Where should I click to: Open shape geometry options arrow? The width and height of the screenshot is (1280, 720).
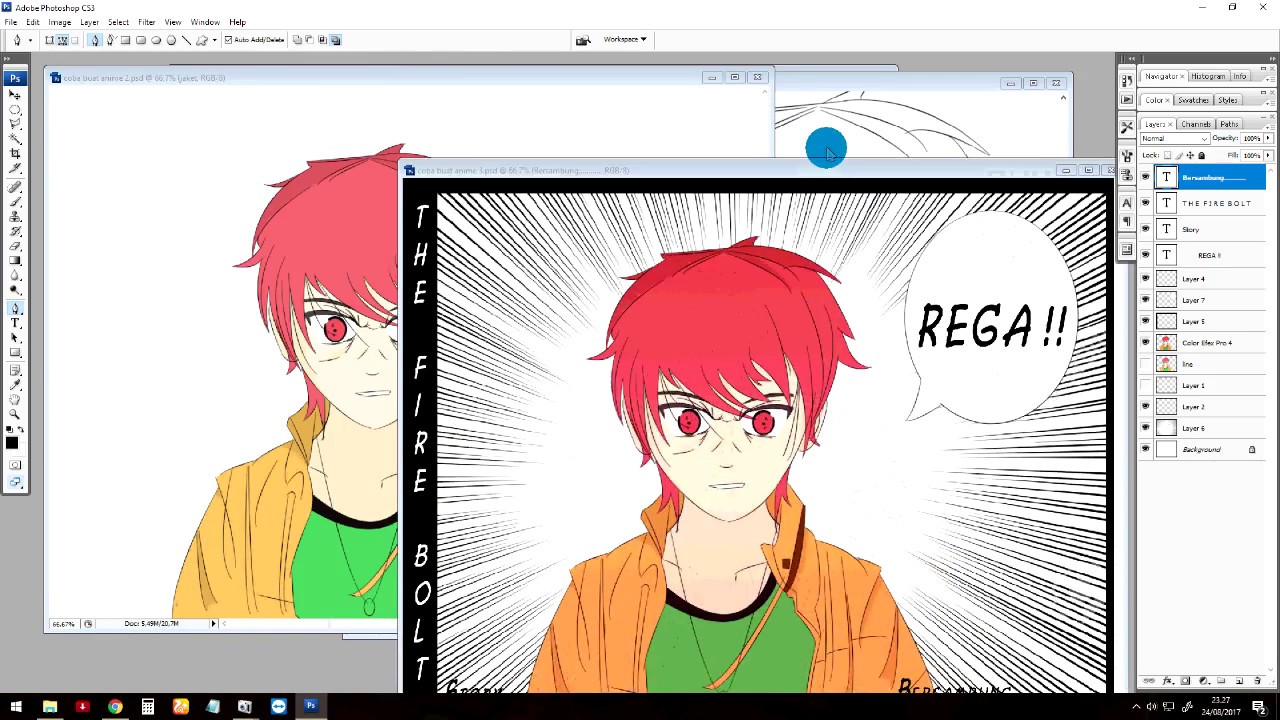[x=214, y=40]
